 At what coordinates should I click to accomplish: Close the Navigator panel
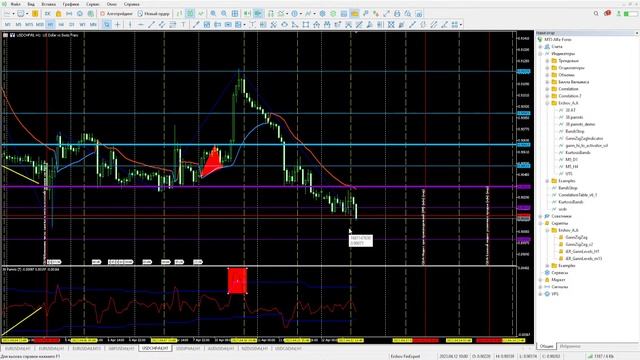[x=637, y=33]
